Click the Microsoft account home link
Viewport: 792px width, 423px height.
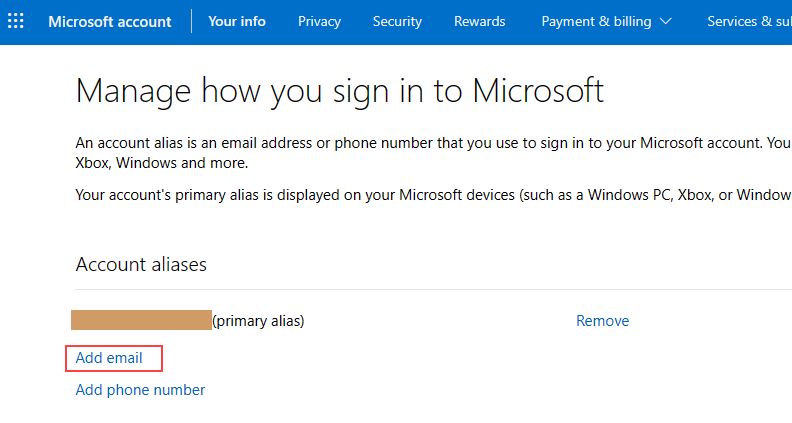[110, 21]
